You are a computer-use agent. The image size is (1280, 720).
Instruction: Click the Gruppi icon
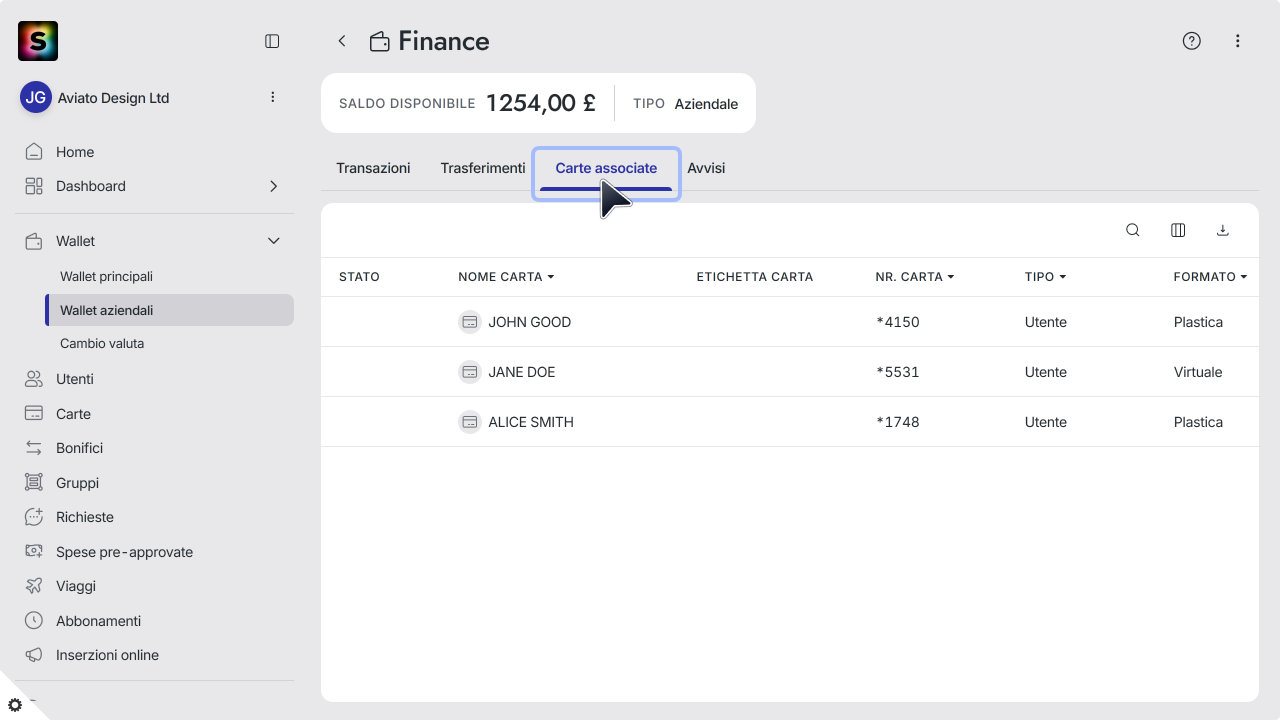pos(34,483)
